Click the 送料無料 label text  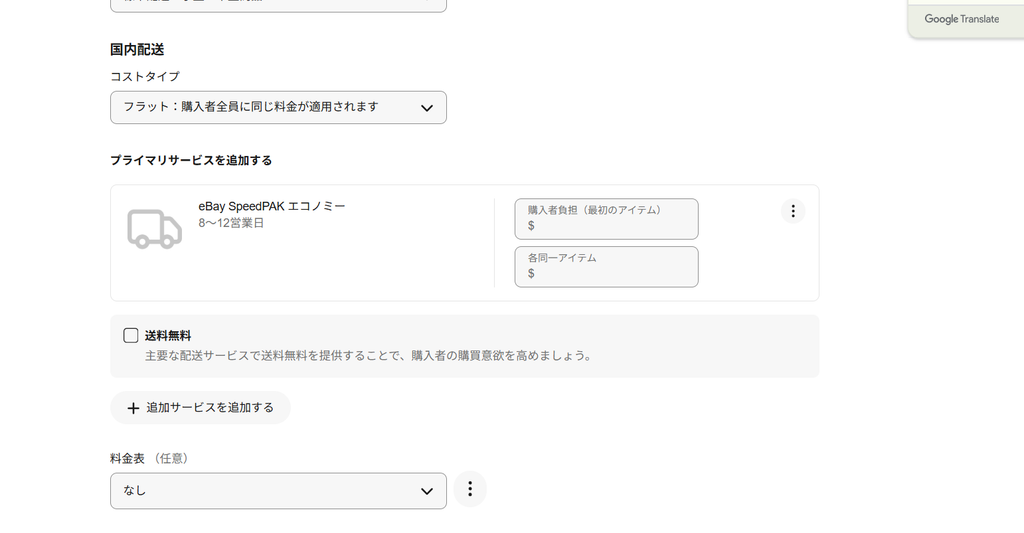(x=168, y=336)
